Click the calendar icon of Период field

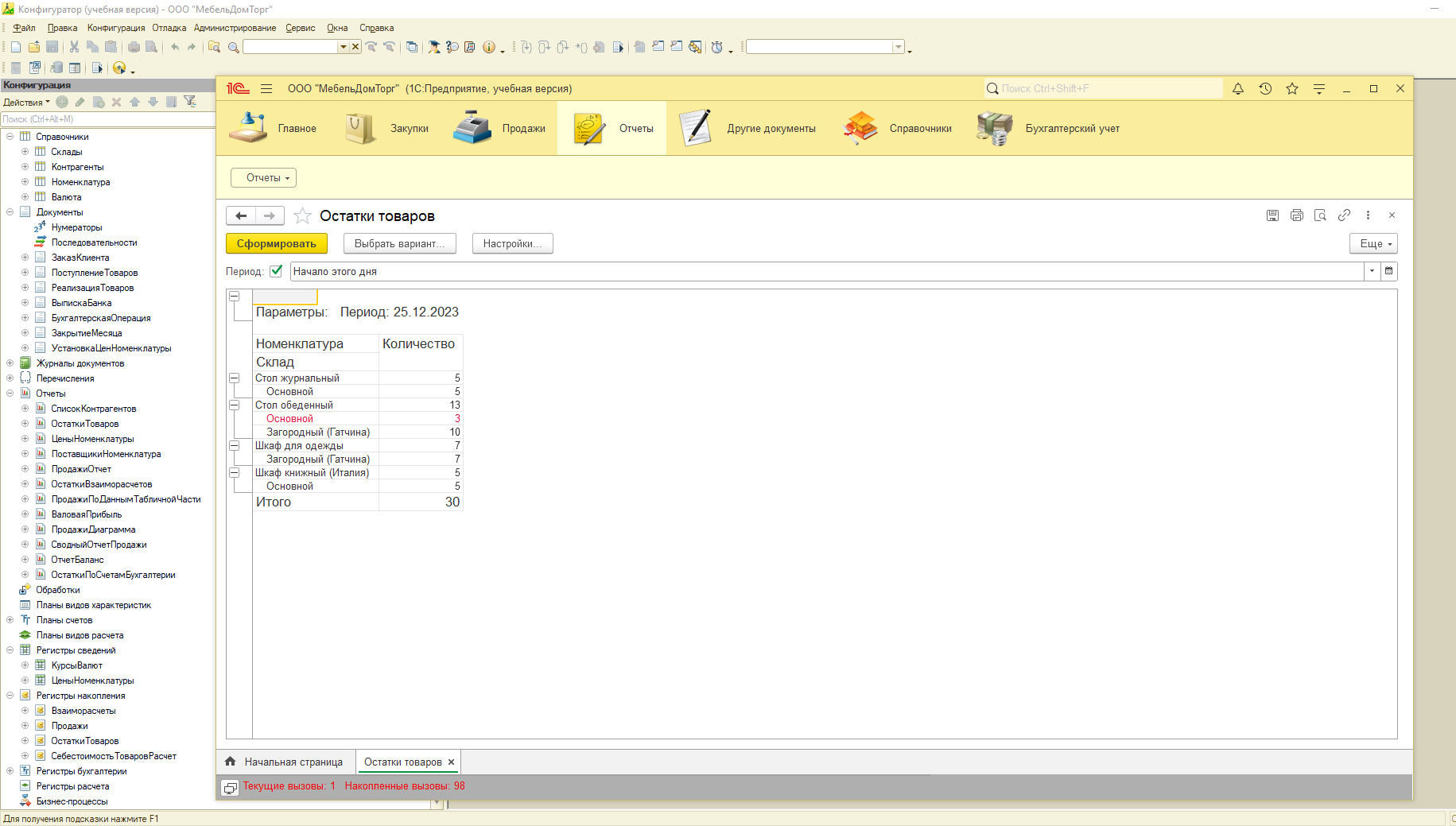pyautogui.click(x=1388, y=271)
